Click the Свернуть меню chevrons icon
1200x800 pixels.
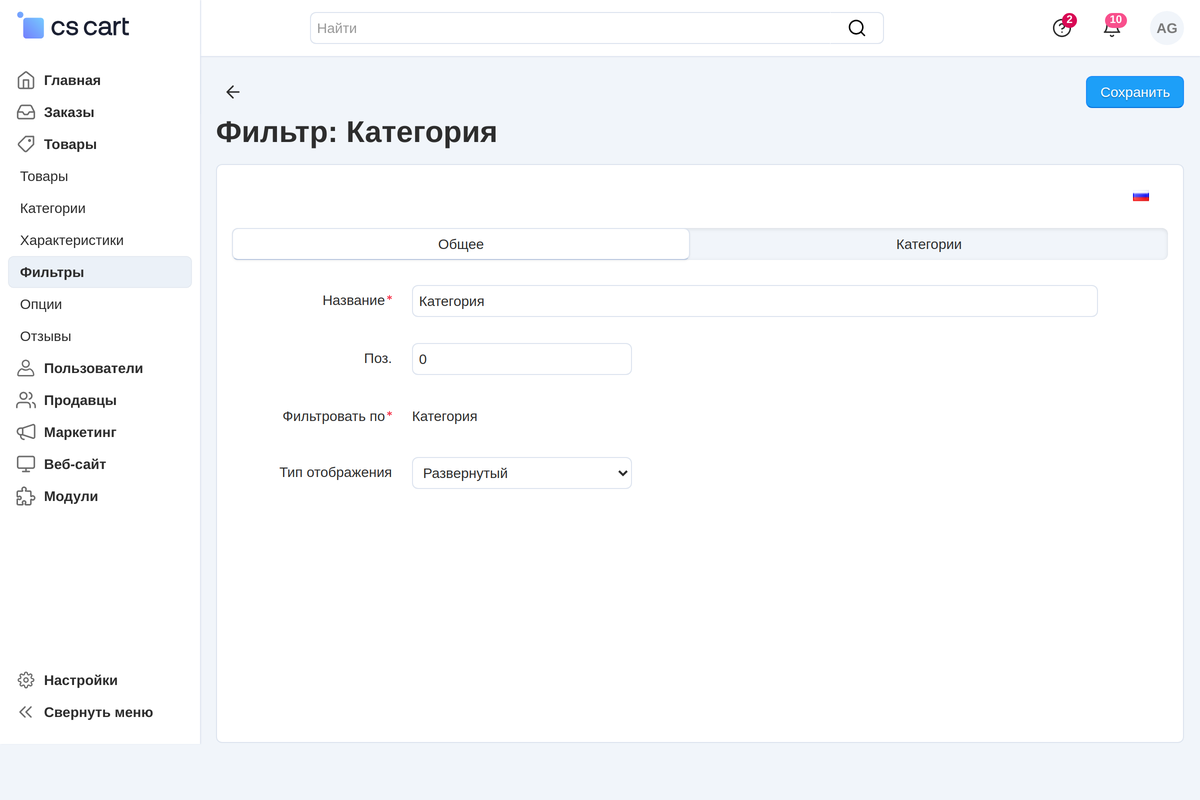(x=26, y=712)
